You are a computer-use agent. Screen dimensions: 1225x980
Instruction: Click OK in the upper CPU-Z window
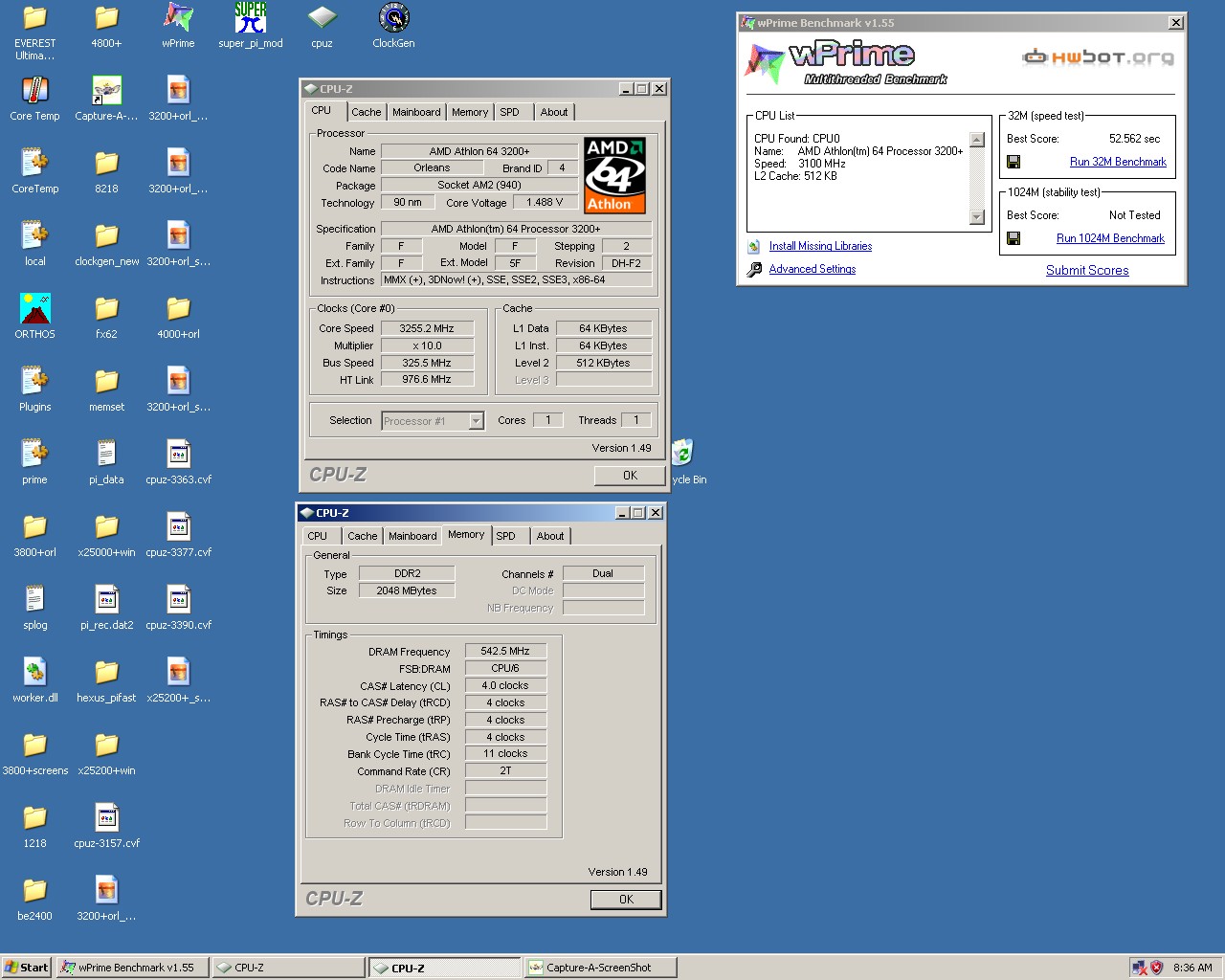[x=630, y=476]
